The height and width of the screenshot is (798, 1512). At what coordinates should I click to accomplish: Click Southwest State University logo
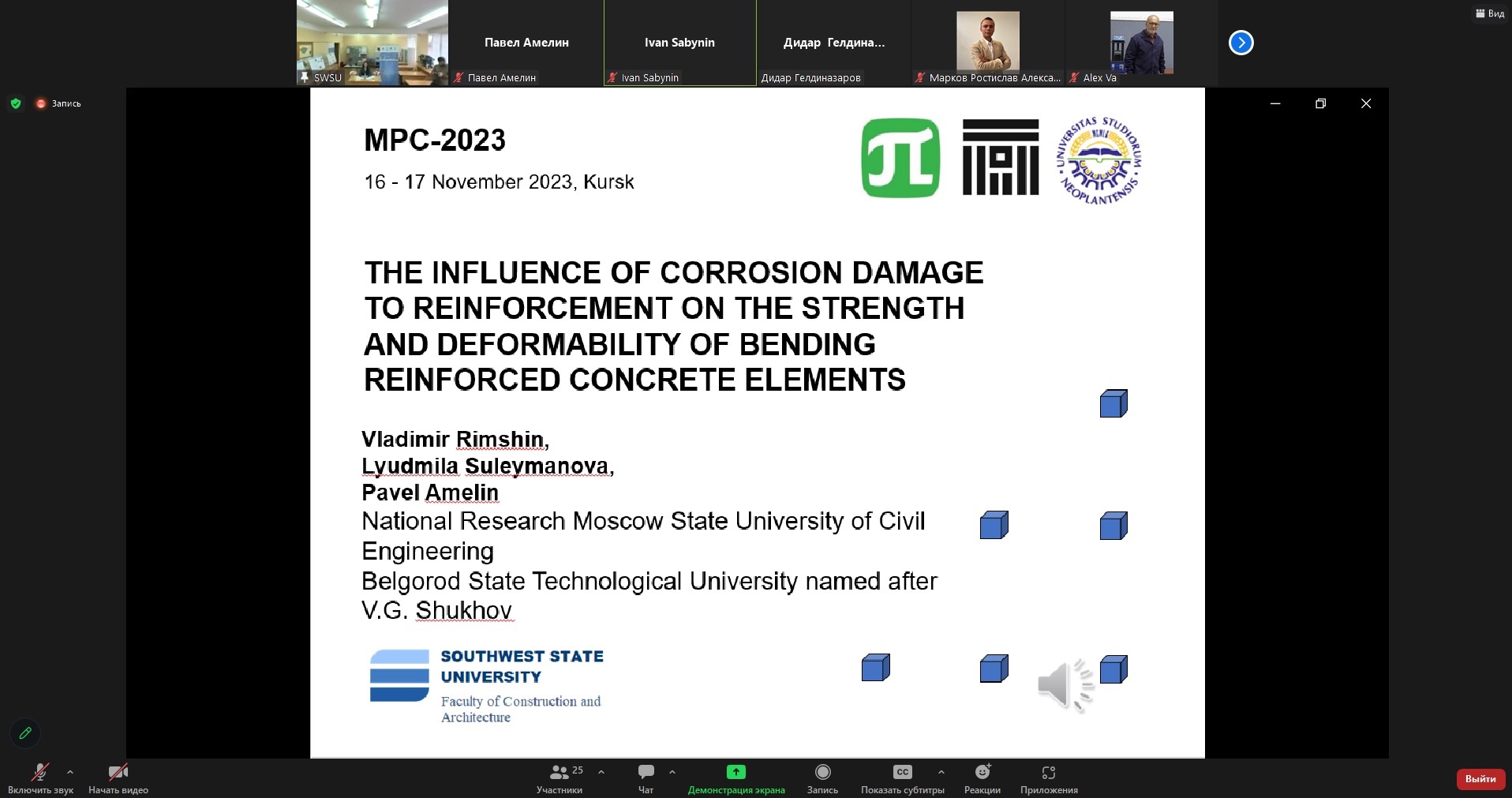tap(486, 686)
